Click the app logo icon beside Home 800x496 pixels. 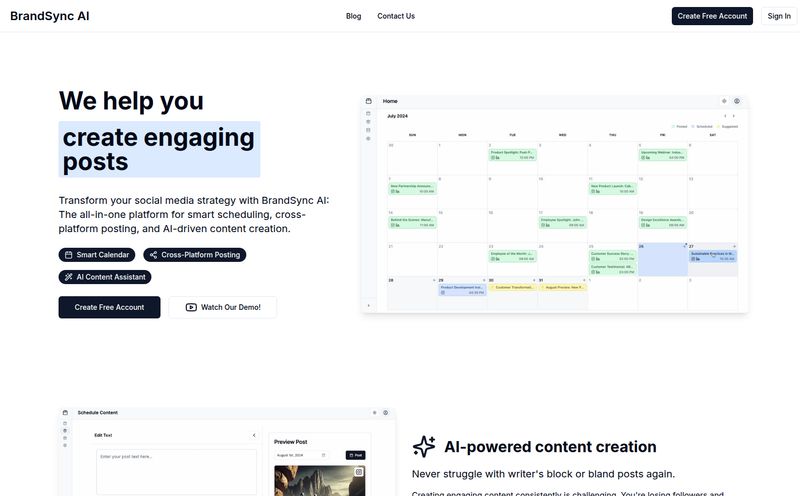369,101
